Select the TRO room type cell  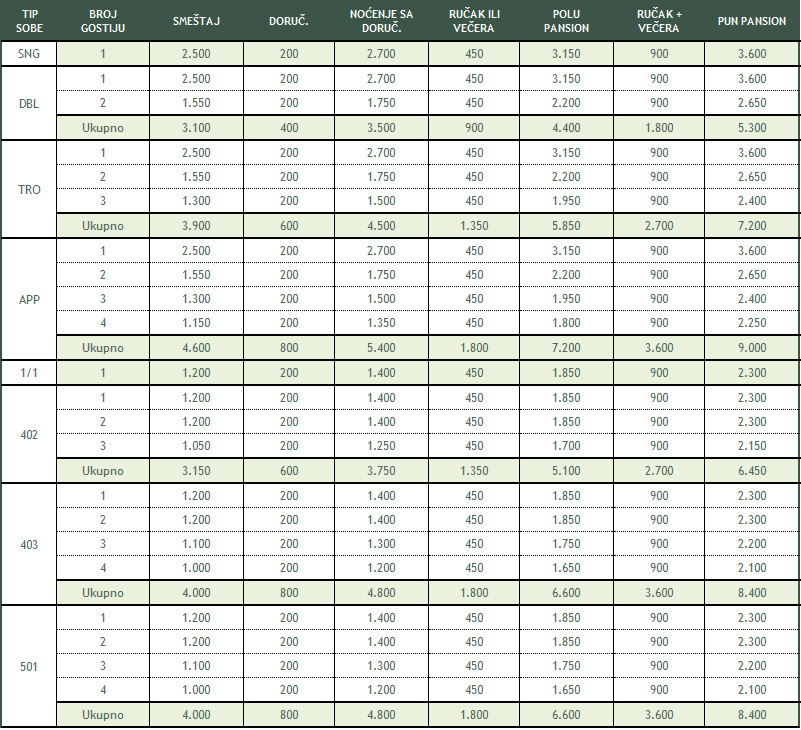(x=29, y=190)
